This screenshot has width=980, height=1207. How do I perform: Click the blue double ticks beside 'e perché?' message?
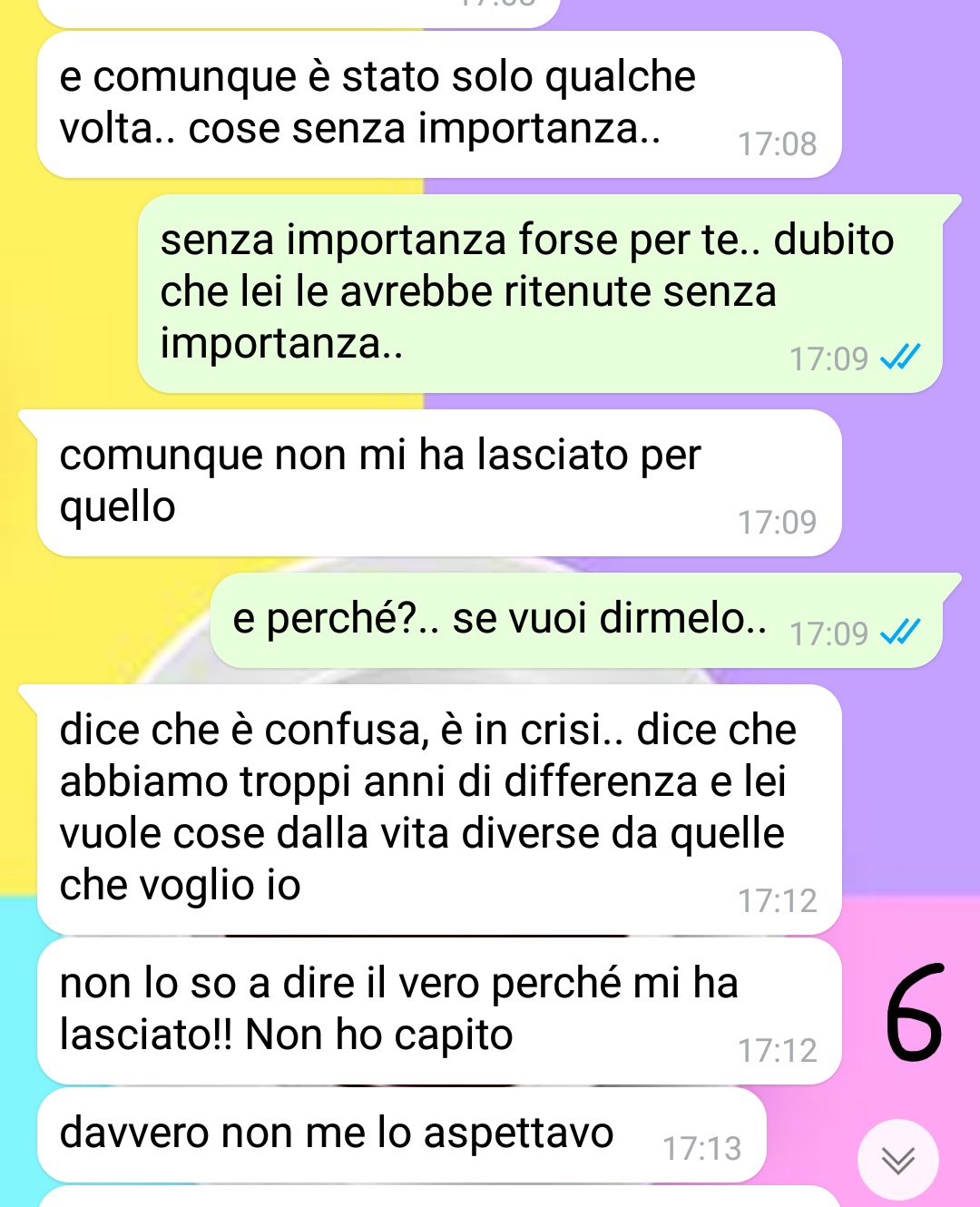click(900, 632)
